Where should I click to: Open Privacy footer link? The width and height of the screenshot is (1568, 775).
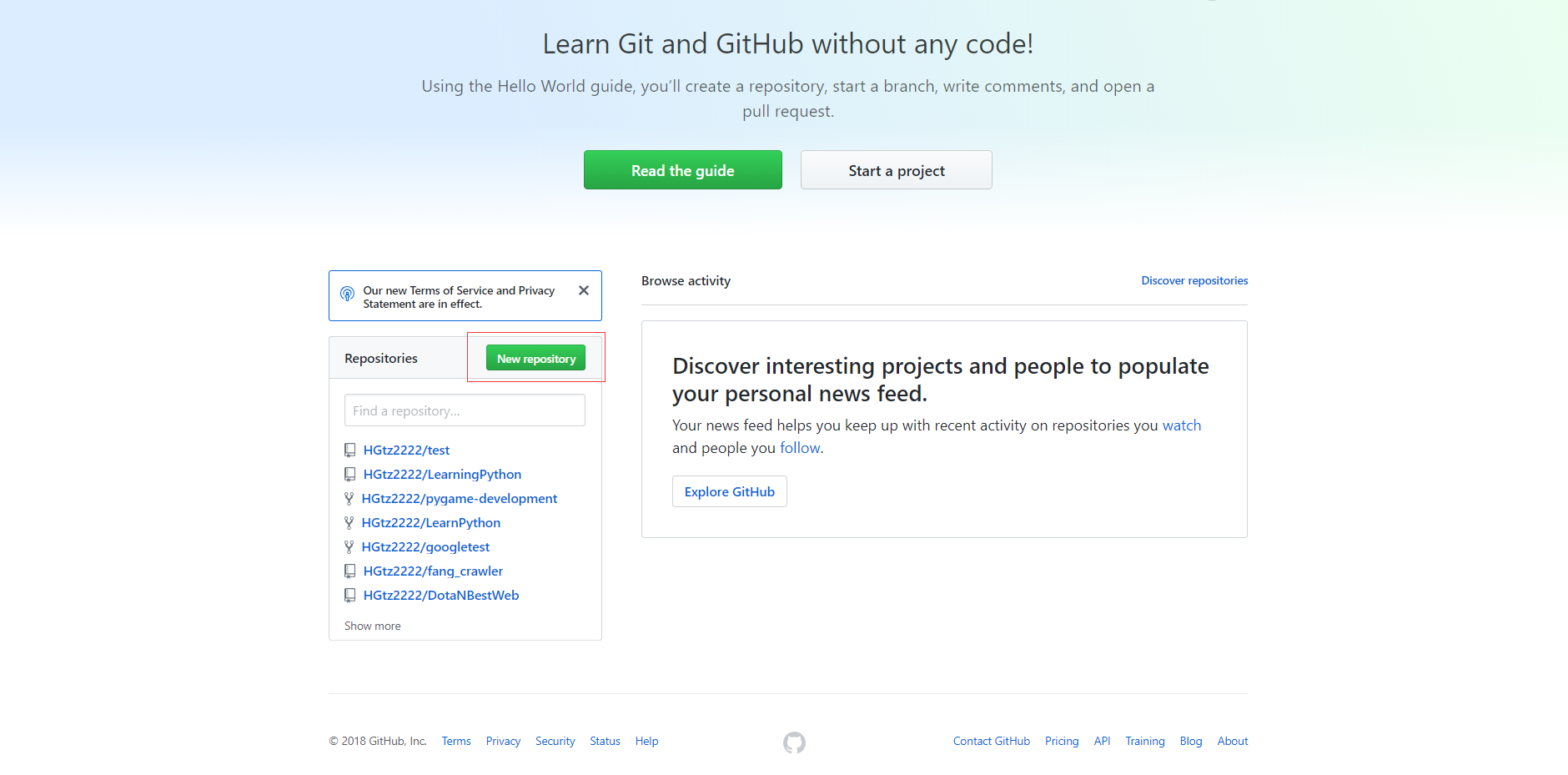(x=503, y=742)
